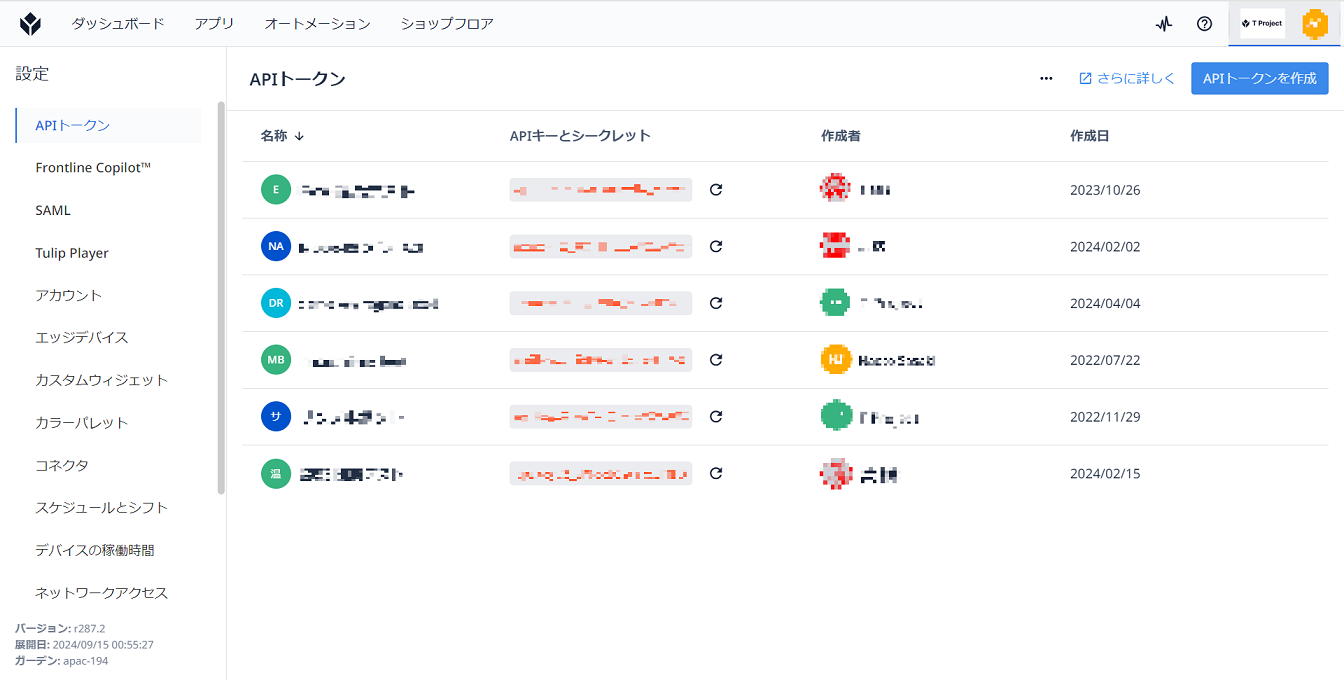Viewport: 1344px width, 680px height.
Task: Click the blue サ token avatar
Action: [276, 416]
